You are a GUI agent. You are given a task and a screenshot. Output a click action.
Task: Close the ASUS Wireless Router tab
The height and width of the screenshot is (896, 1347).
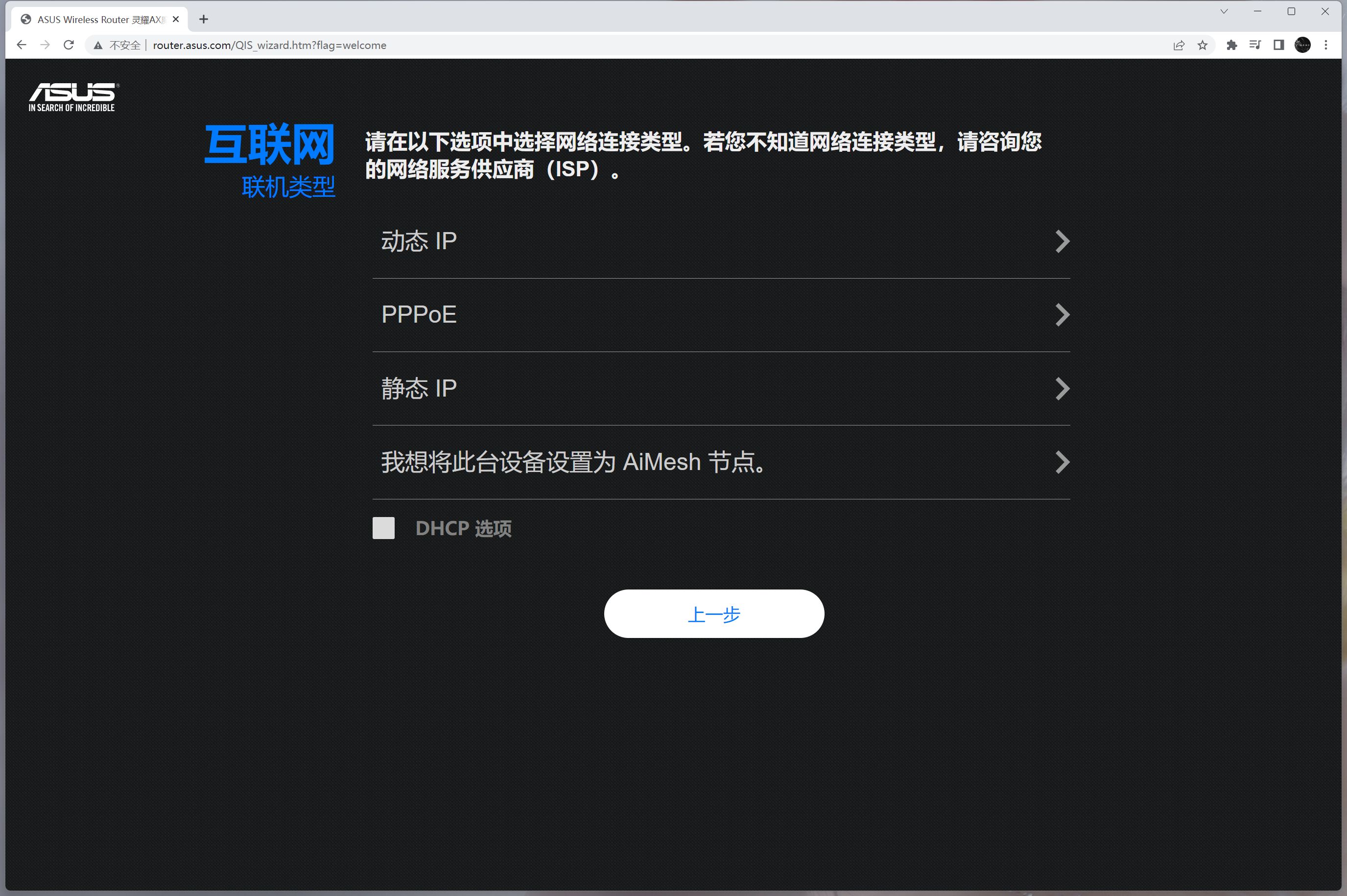pyautogui.click(x=176, y=20)
